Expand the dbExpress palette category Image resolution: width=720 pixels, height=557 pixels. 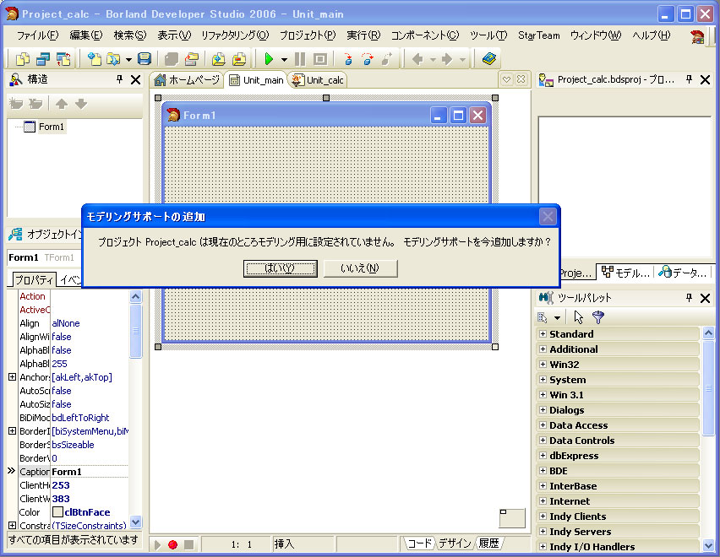click(x=543, y=455)
